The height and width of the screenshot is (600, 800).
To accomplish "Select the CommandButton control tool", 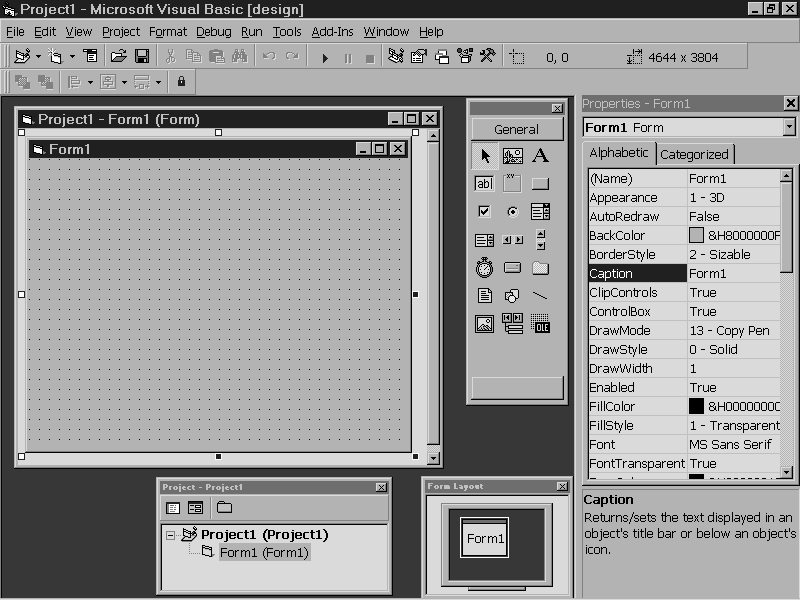I will coord(540,183).
